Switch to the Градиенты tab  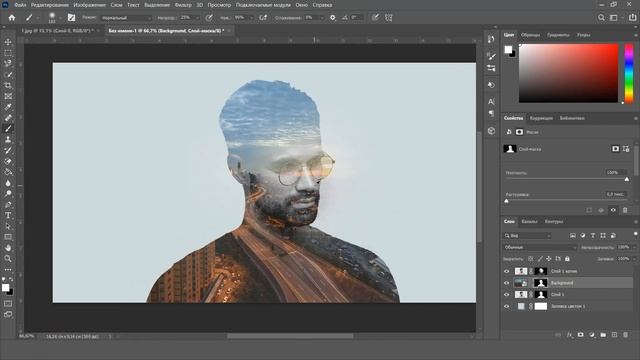tap(558, 35)
